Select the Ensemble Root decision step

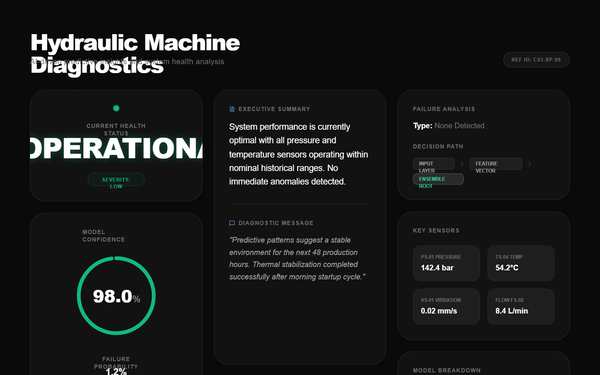[439, 179]
